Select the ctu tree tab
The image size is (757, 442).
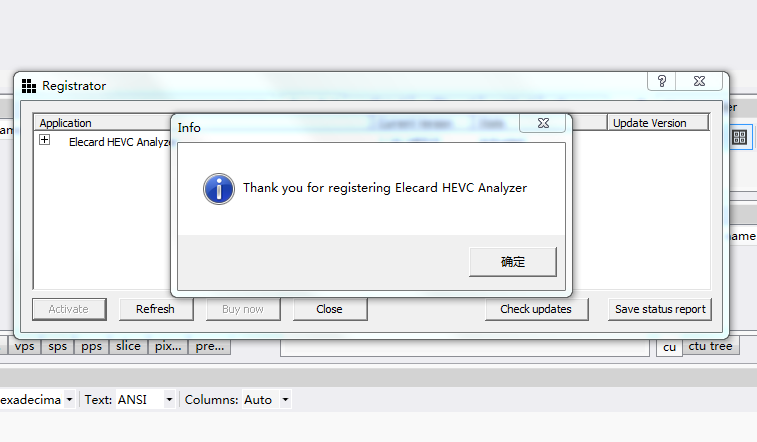710,346
